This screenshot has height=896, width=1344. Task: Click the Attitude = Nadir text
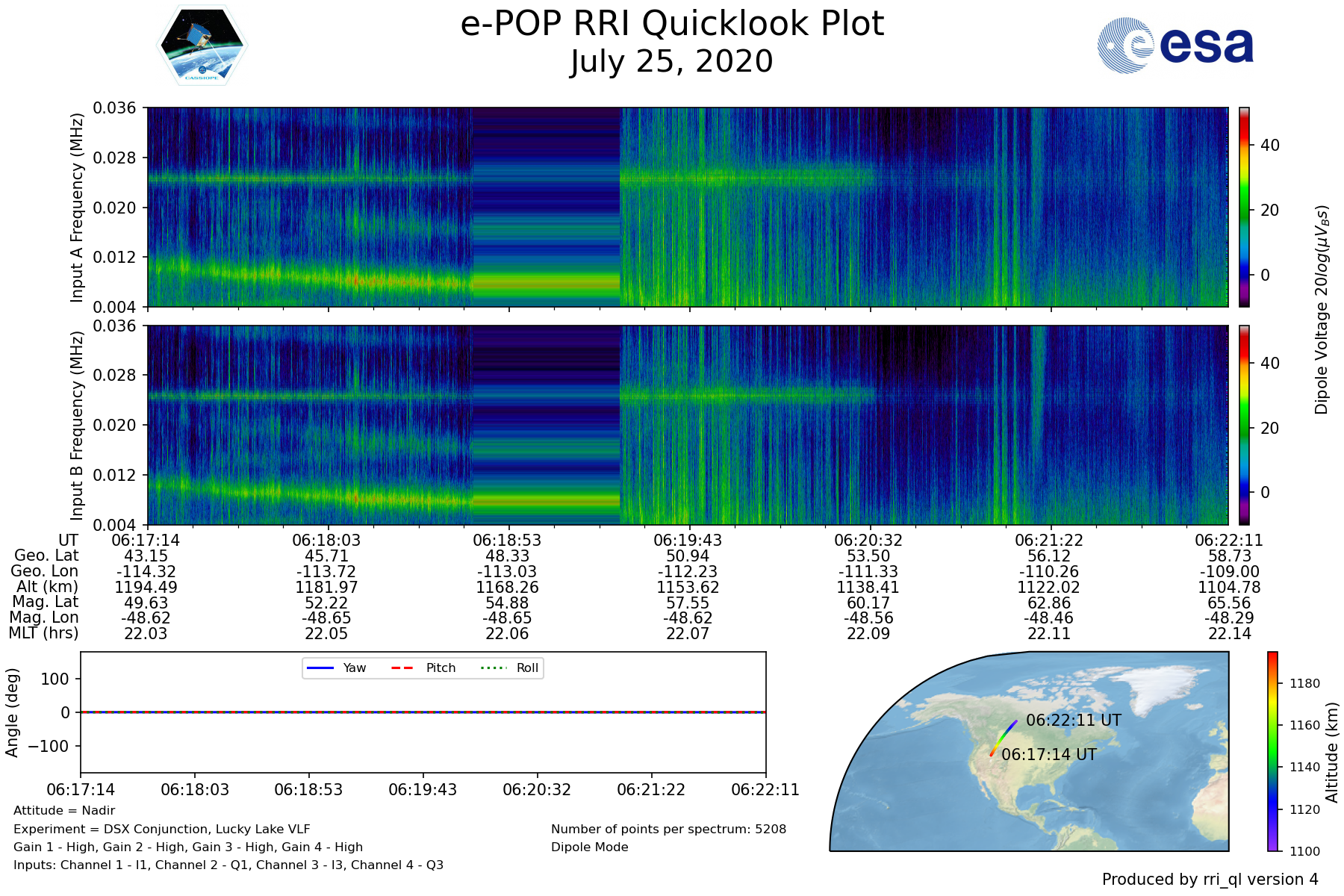(x=64, y=811)
